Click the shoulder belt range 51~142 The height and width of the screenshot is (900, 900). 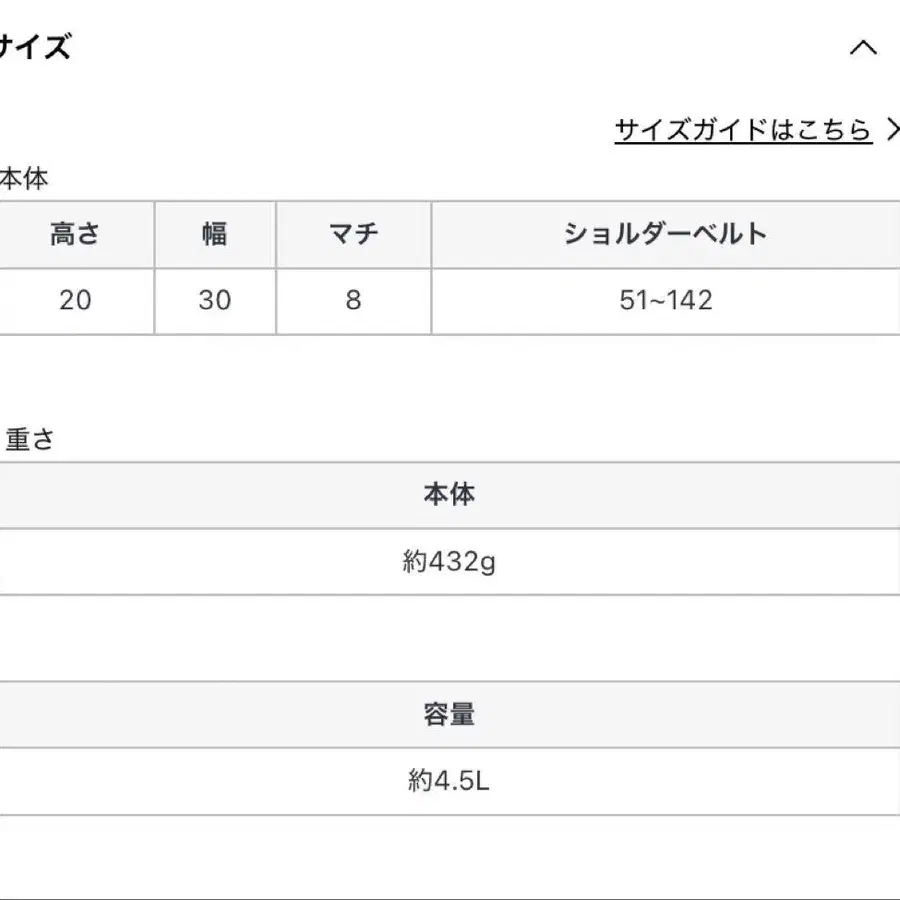tap(666, 300)
